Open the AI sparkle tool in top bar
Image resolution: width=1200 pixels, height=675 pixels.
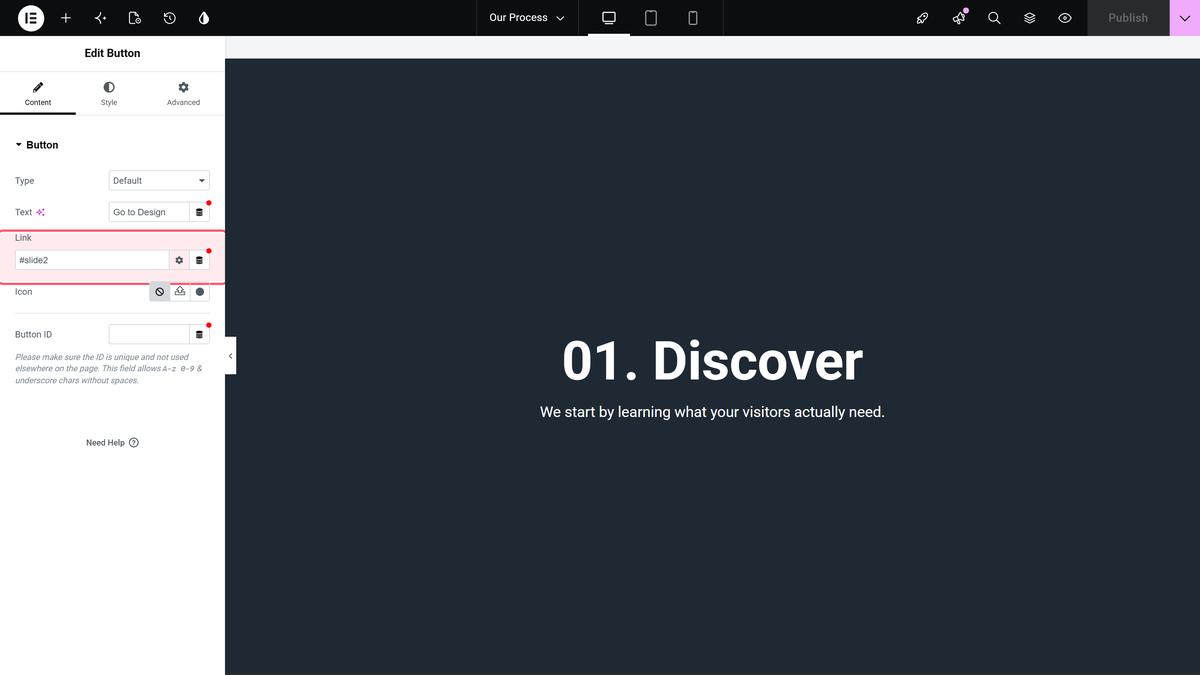point(100,18)
